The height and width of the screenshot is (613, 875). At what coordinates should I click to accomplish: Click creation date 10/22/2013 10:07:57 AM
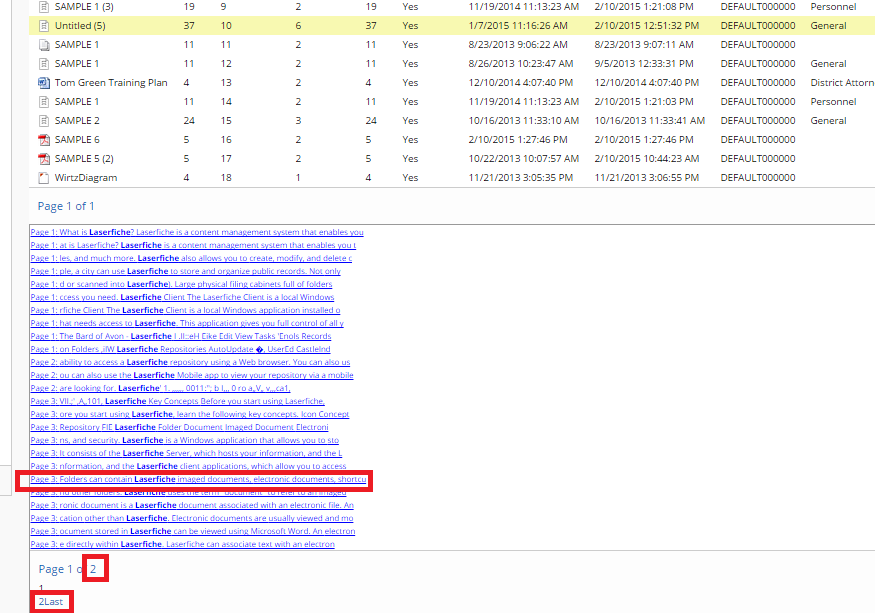tap(523, 159)
